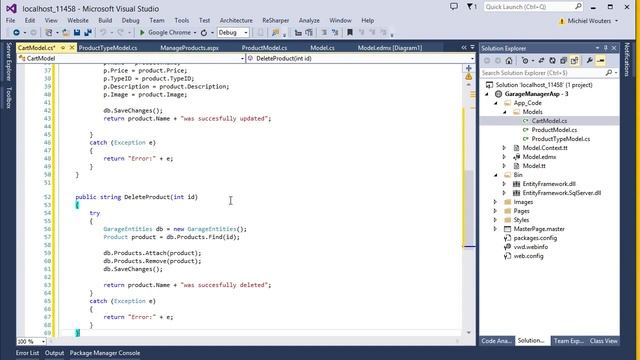Click the Undo arrow icon

(103, 32)
